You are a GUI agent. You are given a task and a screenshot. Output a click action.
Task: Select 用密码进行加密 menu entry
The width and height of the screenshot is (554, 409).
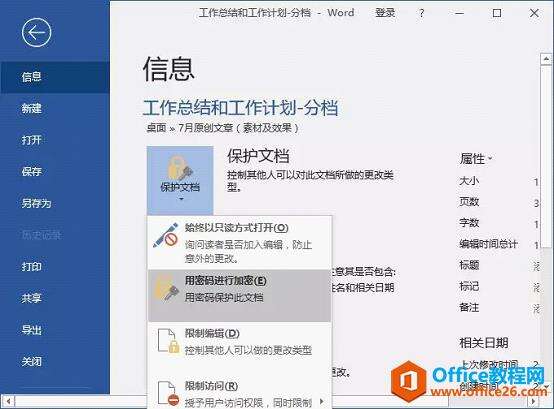point(240,296)
